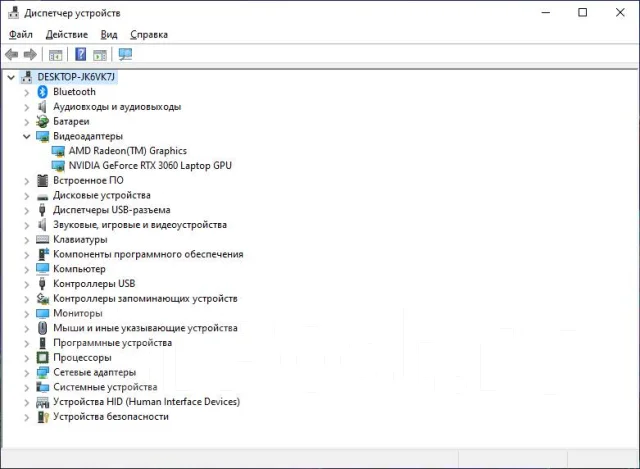Expand the Встроенное ПО category
640x469 pixels.
click(x=27, y=181)
